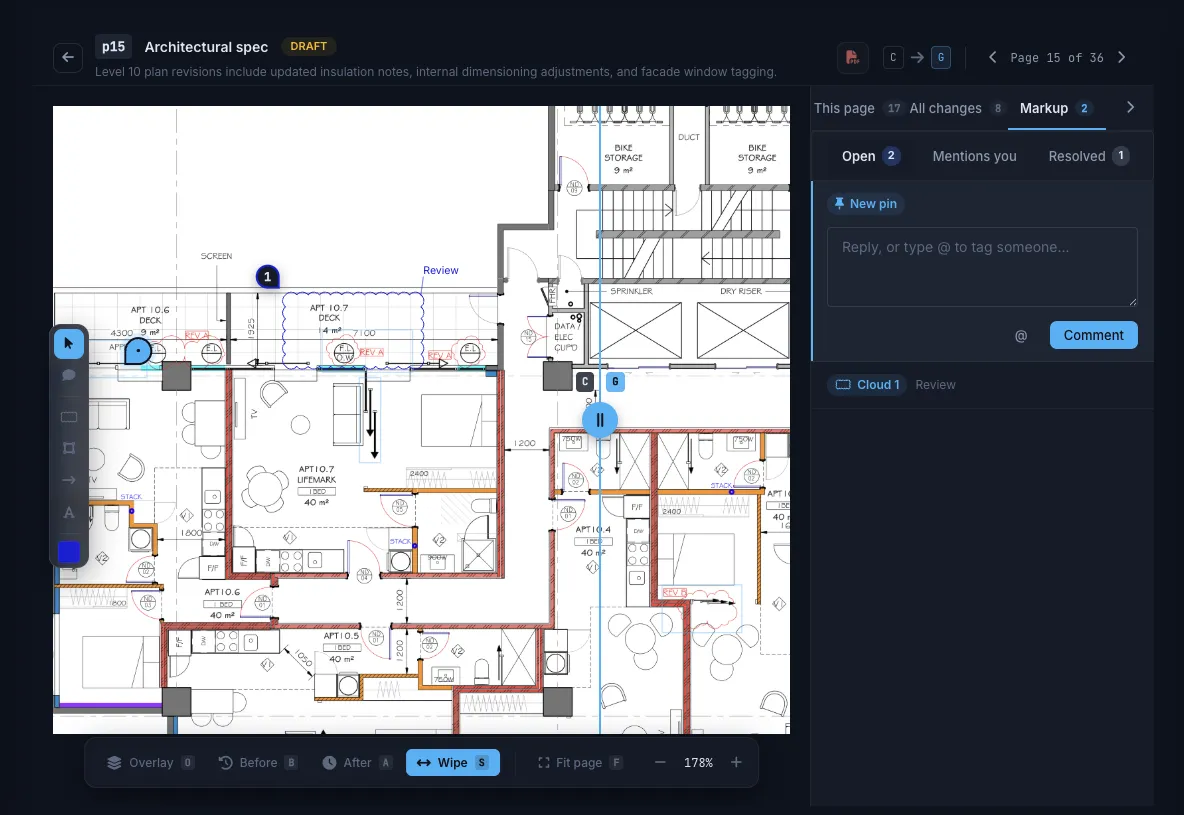Screen dimensions: 1184x815
Task: Select the rectangle shape tool
Action: [69, 448]
